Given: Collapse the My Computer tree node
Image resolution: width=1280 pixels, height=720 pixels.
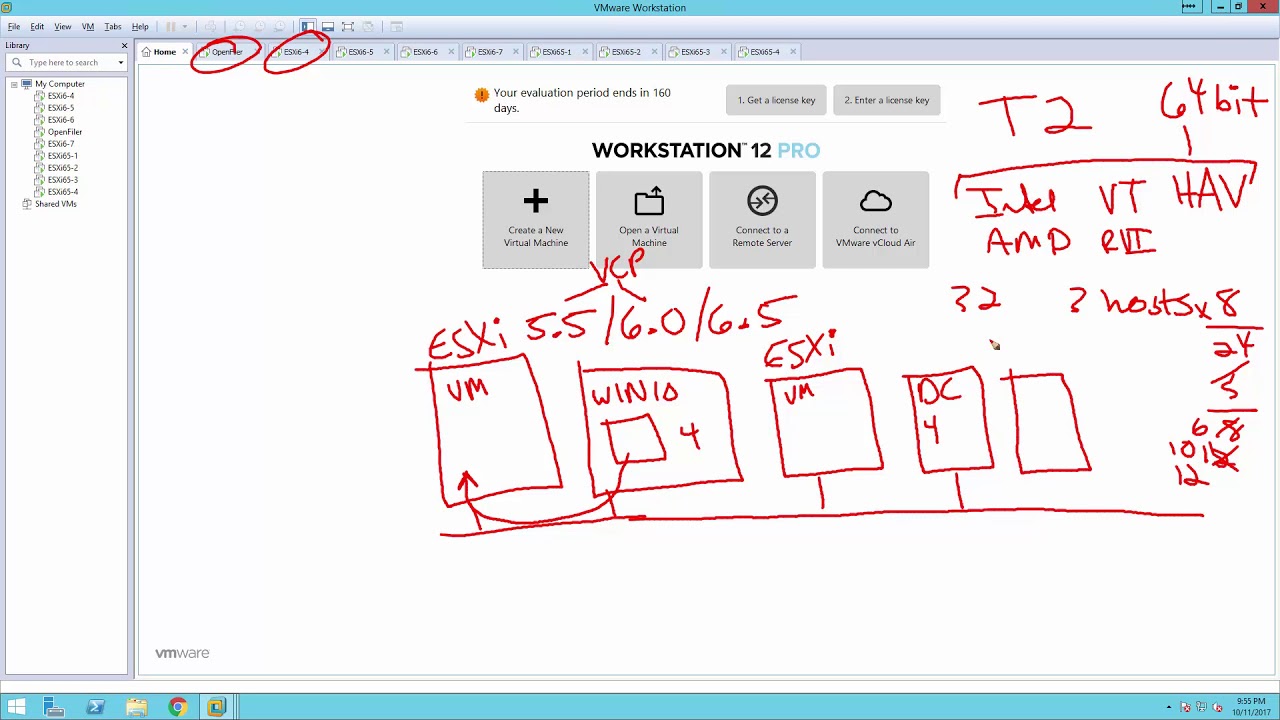Looking at the screenshot, I should [x=14, y=84].
